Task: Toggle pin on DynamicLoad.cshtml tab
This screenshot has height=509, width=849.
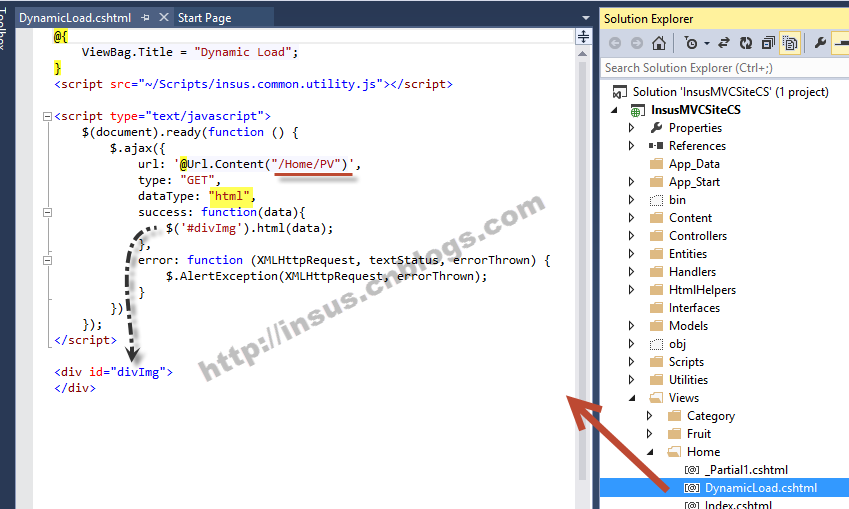Action: [x=145, y=18]
